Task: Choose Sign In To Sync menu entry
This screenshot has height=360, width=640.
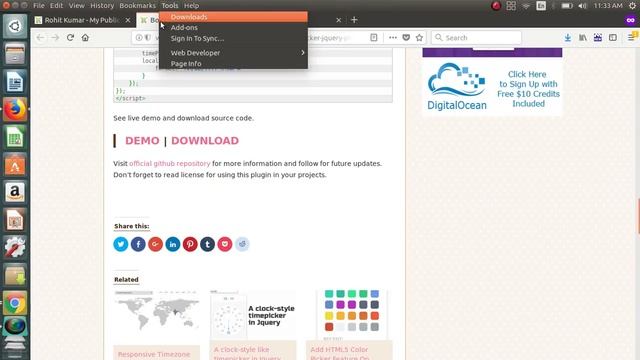Action: click(233, 38)
